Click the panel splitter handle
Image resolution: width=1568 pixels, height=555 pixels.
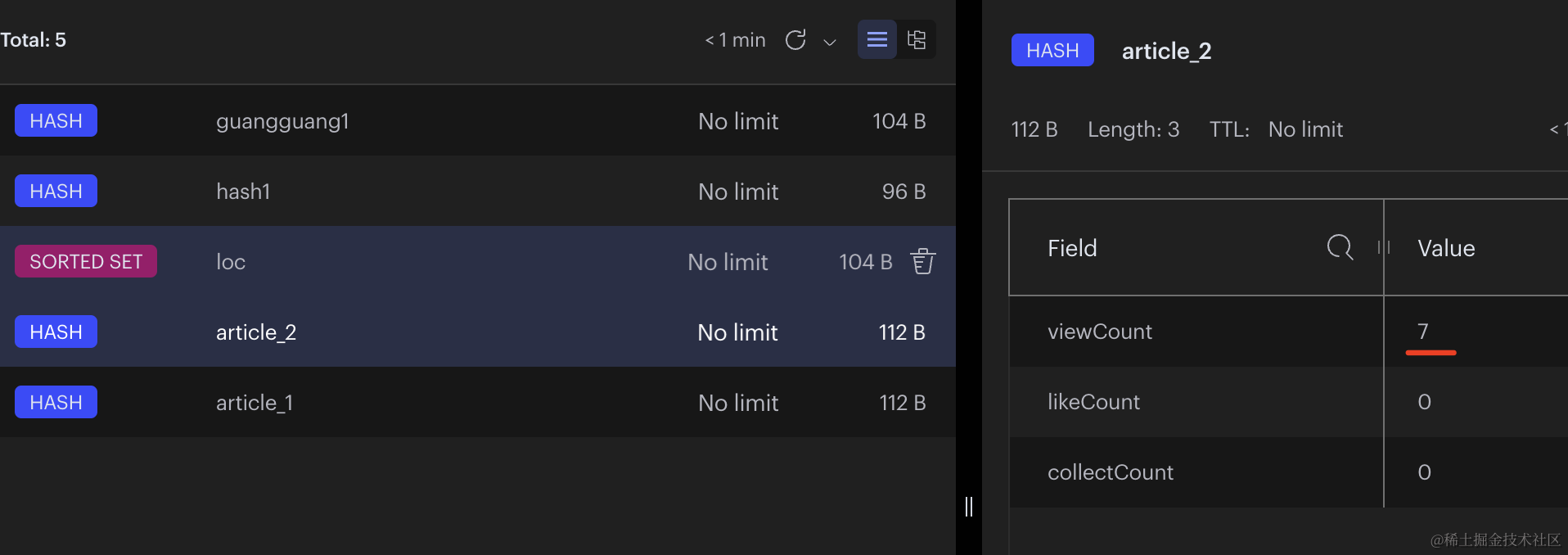969,507
